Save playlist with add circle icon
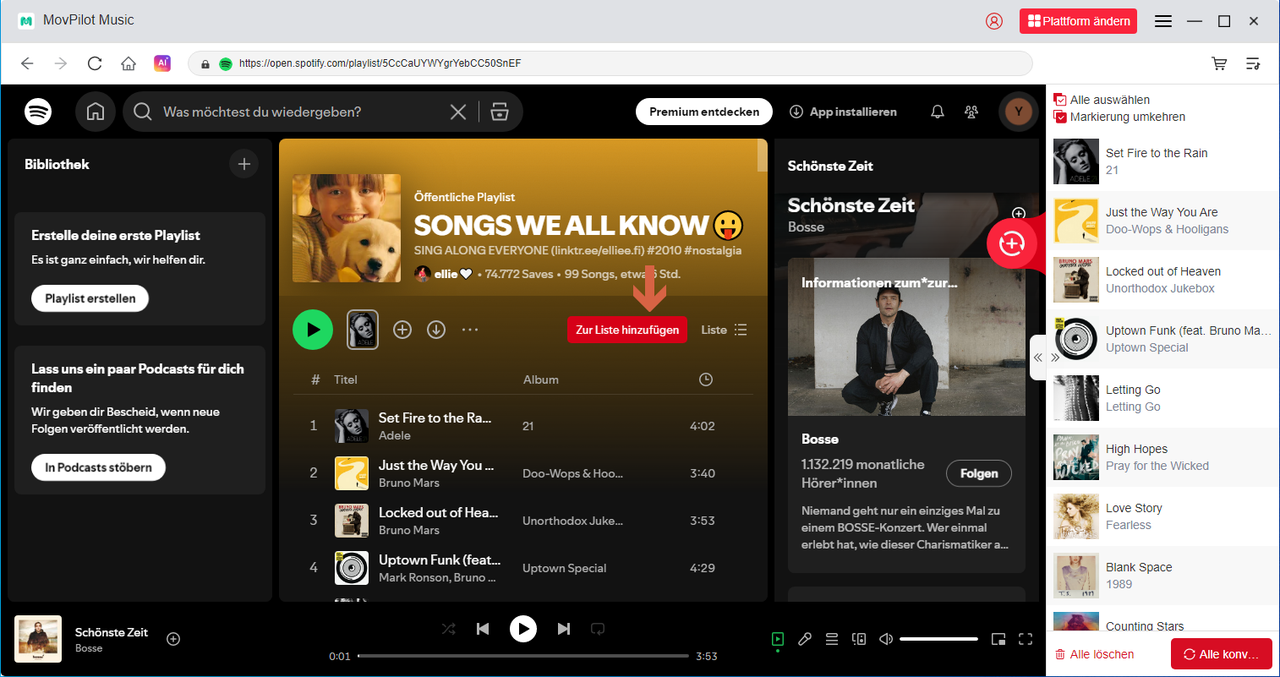The image size is (1280, 677). 402,329
